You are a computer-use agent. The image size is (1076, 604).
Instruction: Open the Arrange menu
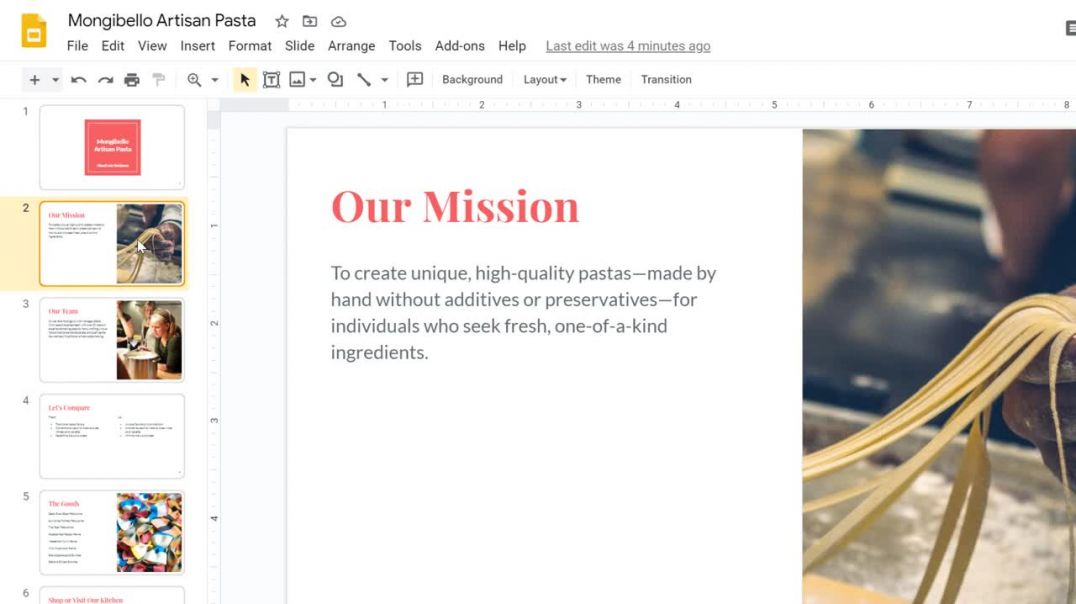click(351, 46)
